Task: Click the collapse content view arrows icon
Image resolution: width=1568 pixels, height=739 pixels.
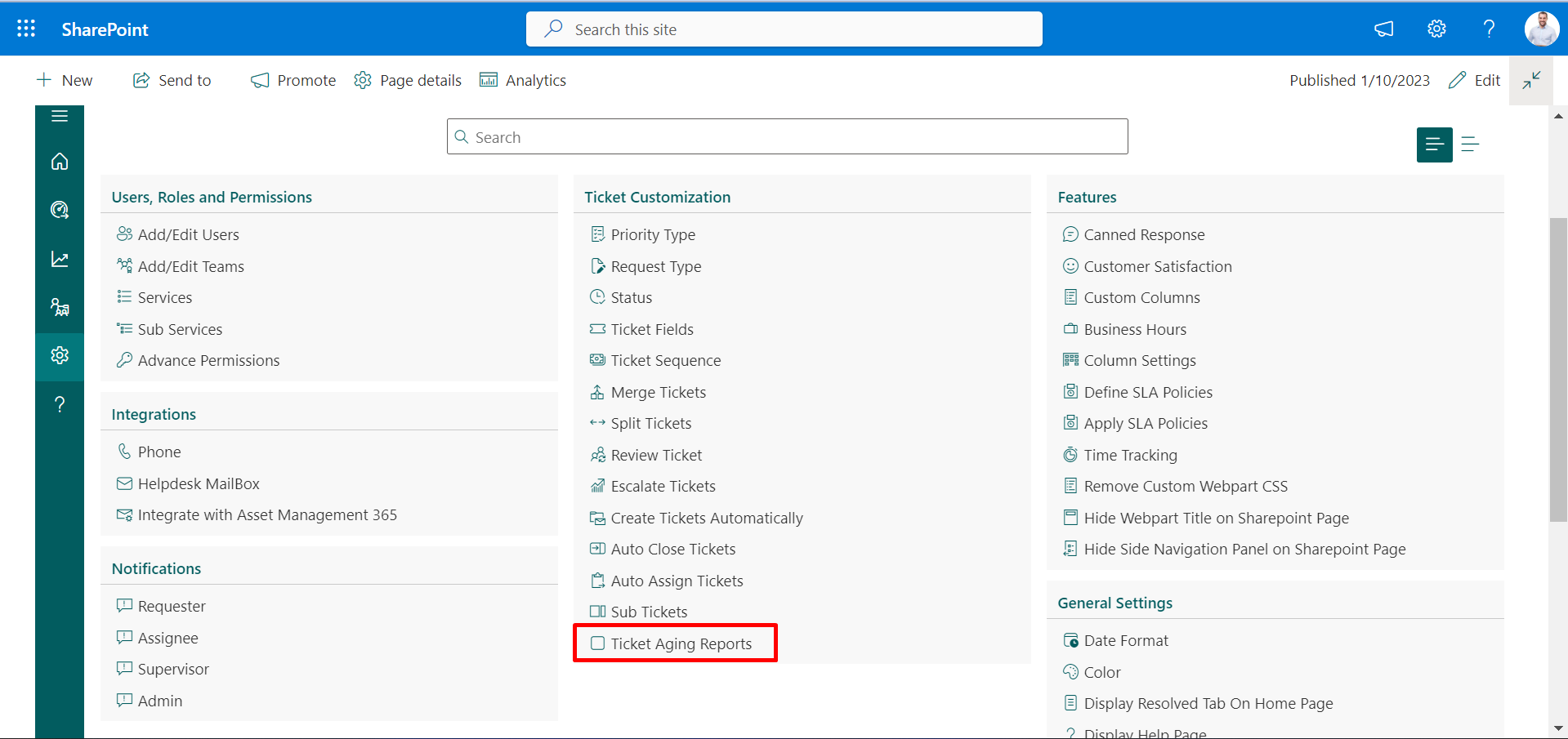Action: click(1531, 80)
